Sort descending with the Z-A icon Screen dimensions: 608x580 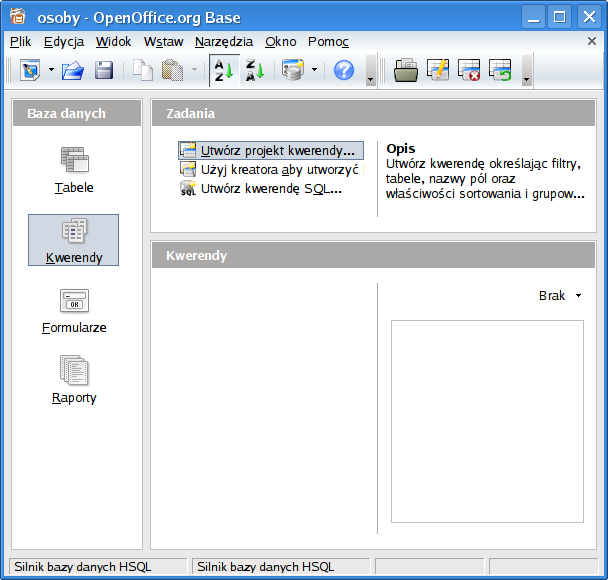(x=255, y=71)
